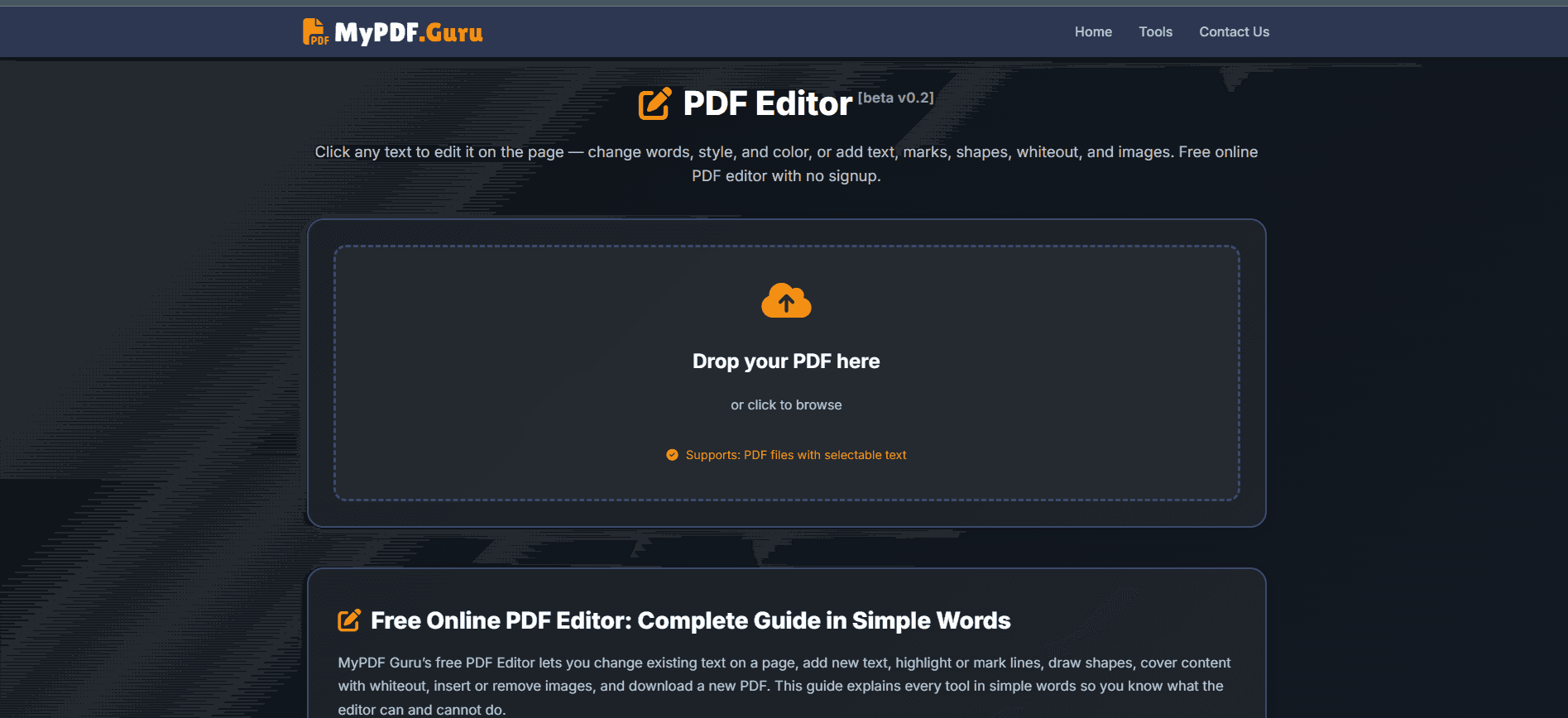Click the 'Drop your PDF here' upload area
This screenshot has height=718, width=1568.
786,373
